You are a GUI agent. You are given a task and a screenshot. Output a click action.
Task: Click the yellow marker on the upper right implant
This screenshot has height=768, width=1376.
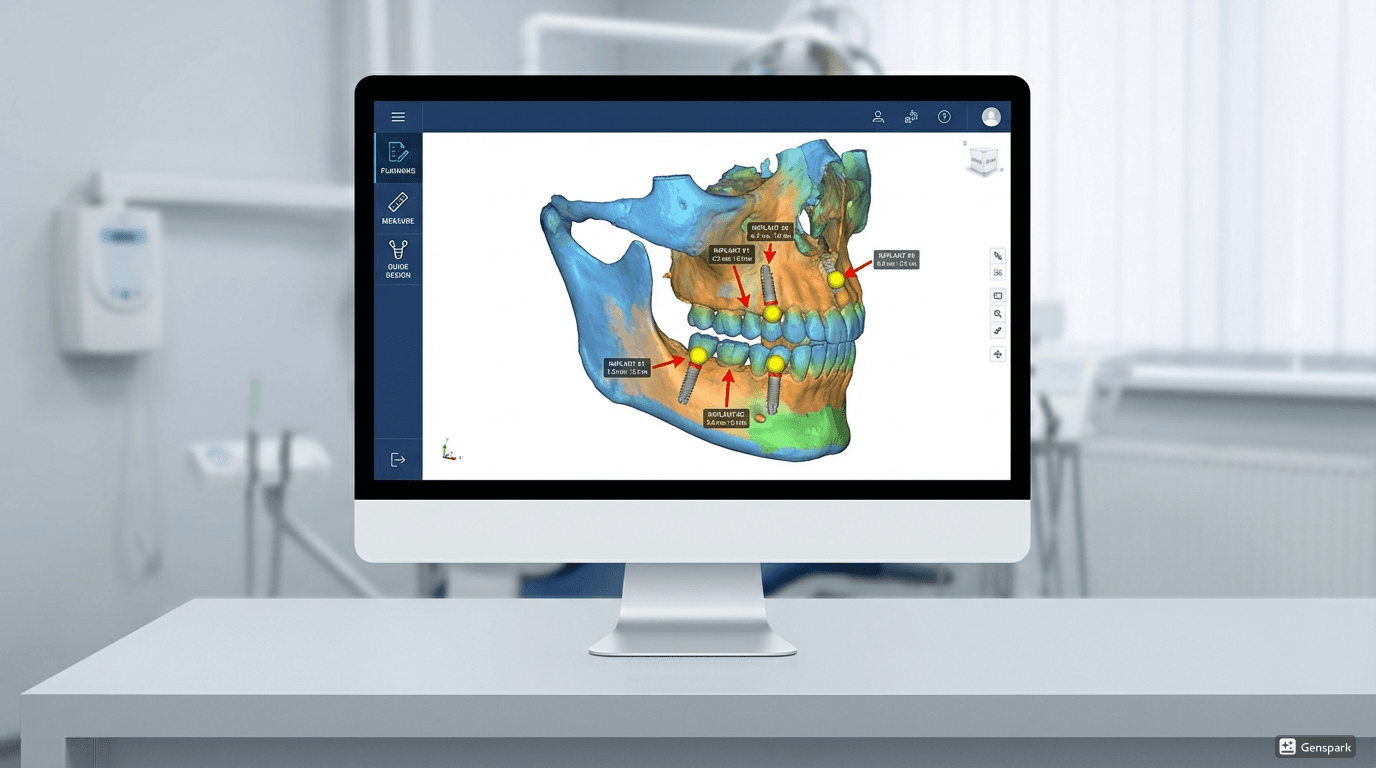[x=836, y=280]
